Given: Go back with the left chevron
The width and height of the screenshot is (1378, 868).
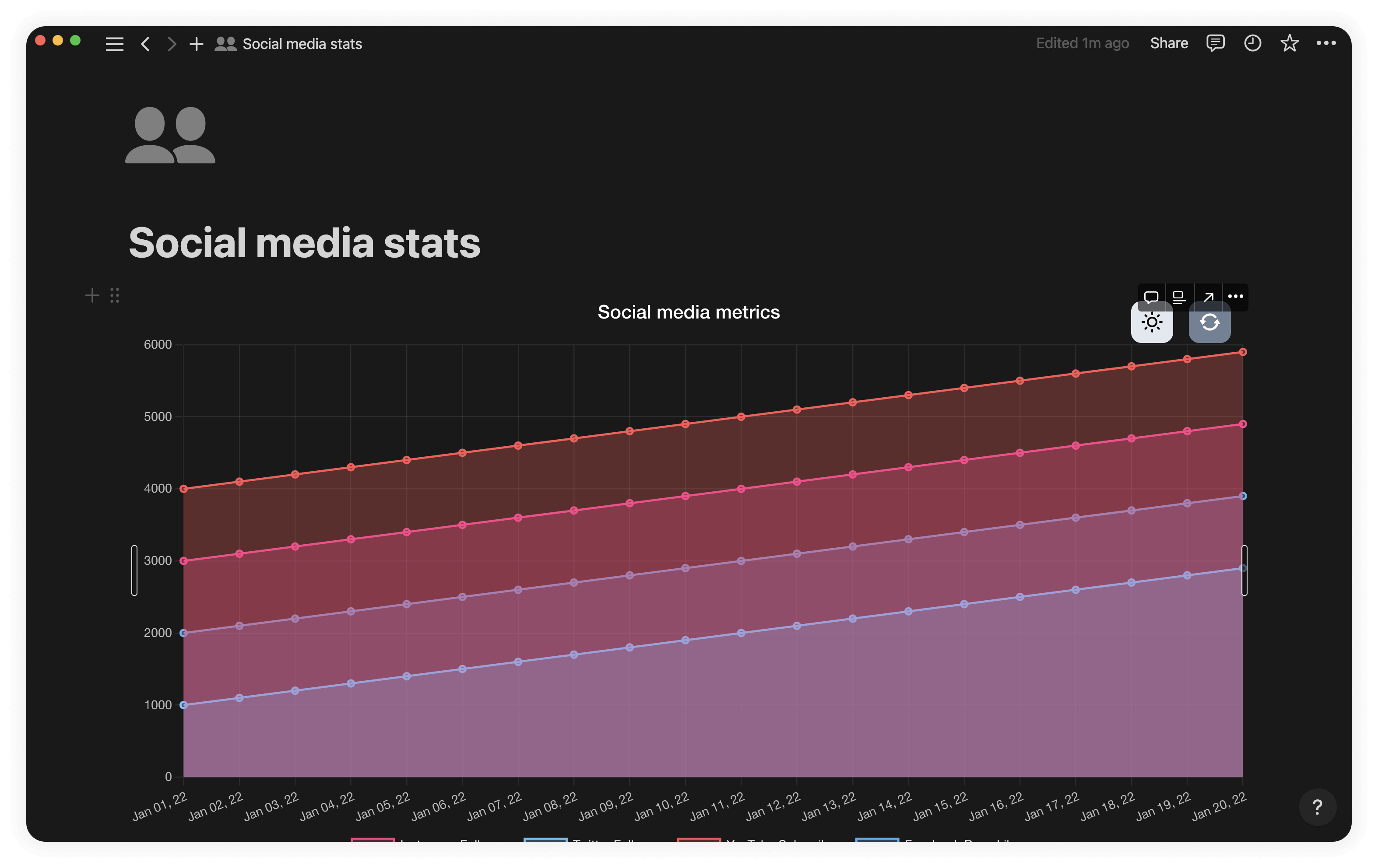Looking at the screenshot, I should (145, 44).
